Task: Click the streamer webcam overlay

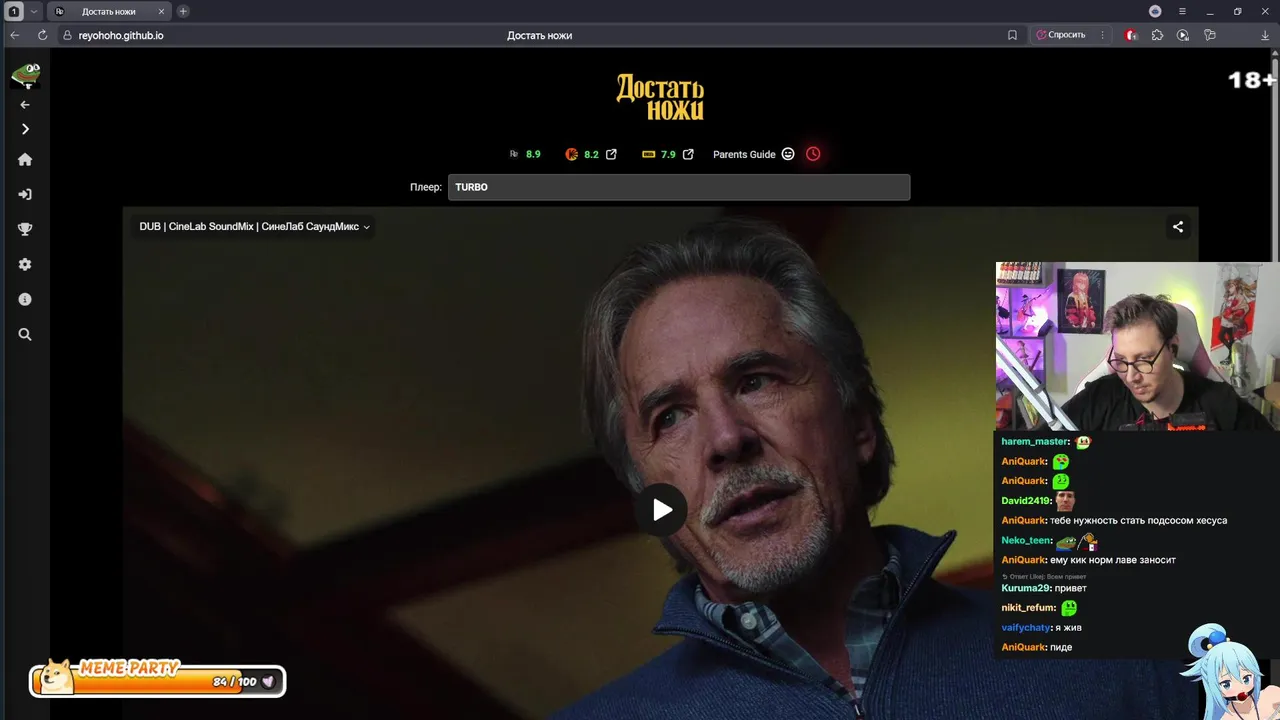Action: pos(1137,346)
